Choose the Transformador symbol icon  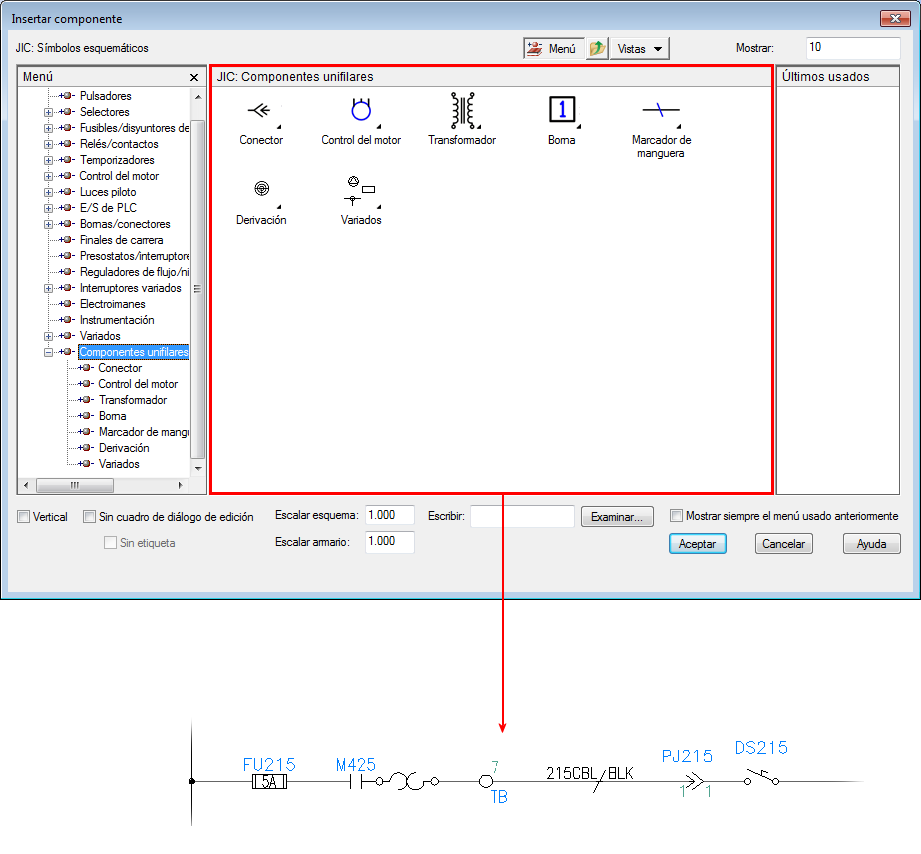click(463, 110)
